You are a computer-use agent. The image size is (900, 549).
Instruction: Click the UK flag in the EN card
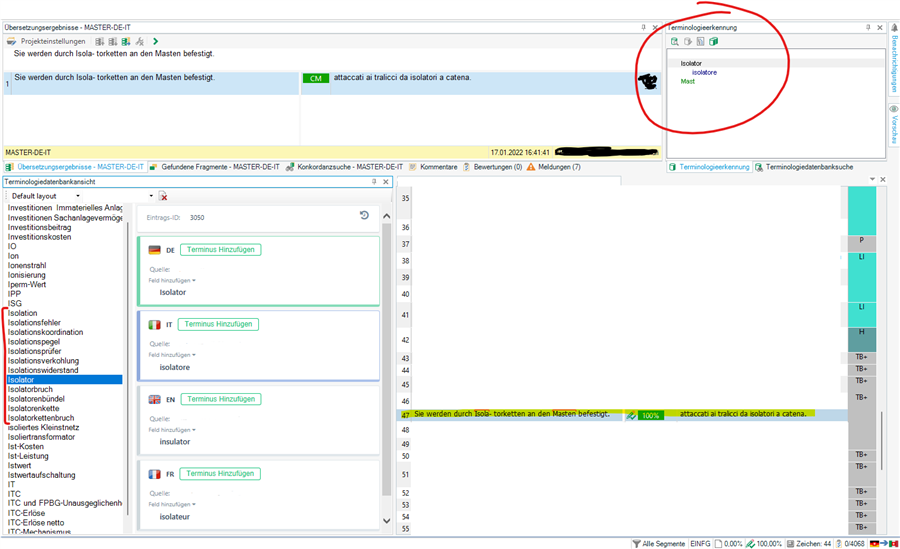click(154, 399)
